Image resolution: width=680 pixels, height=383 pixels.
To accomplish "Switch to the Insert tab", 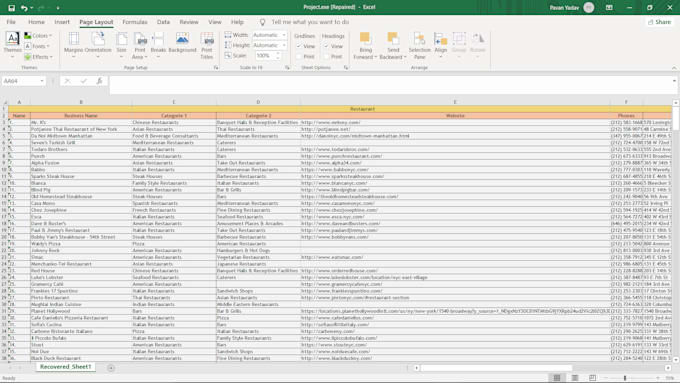I will tap(62, 22).
